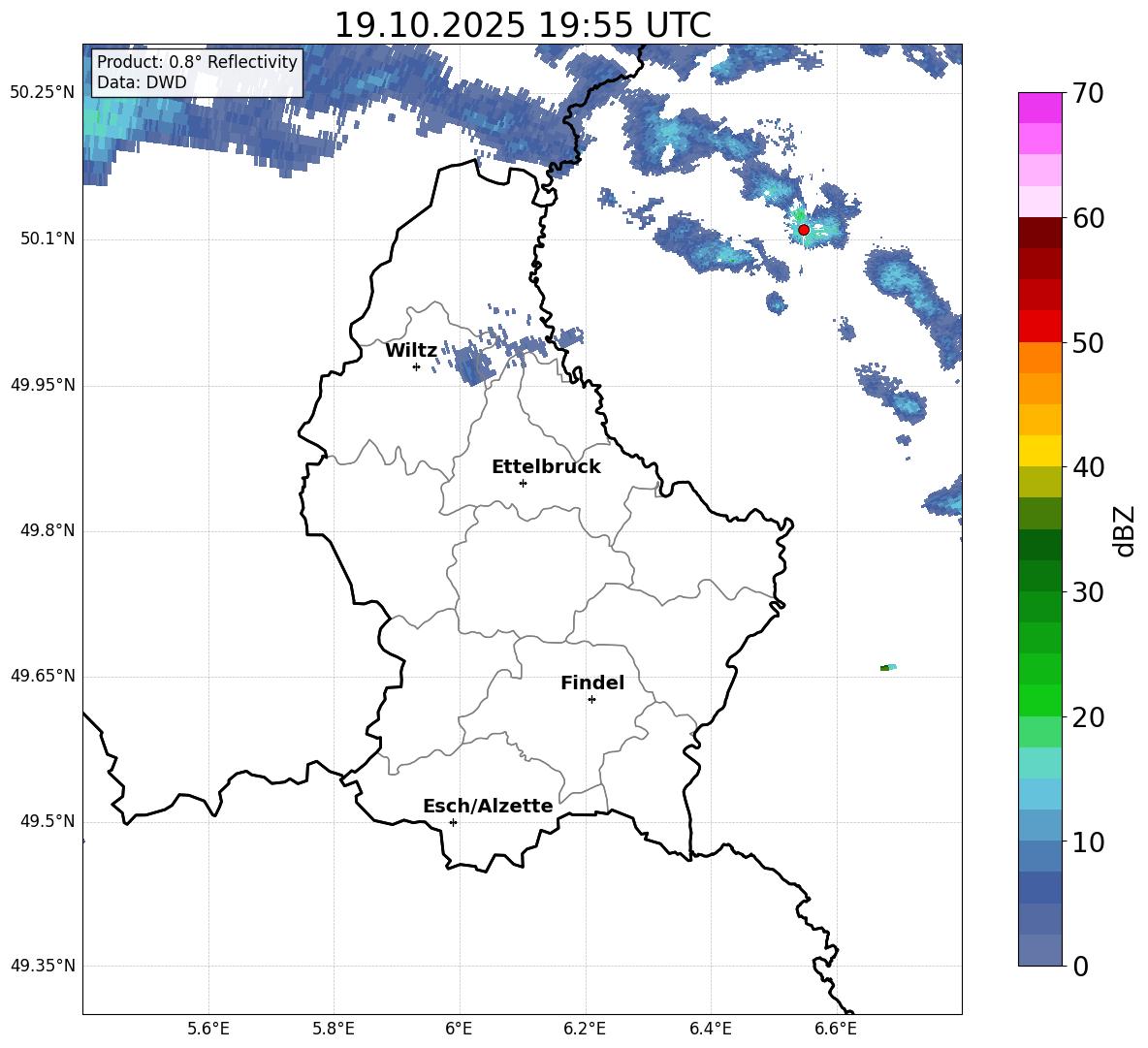Click the 'dBZ' colorbar axis label
Screen dimensions: 1148x1048
(1126, 530)
